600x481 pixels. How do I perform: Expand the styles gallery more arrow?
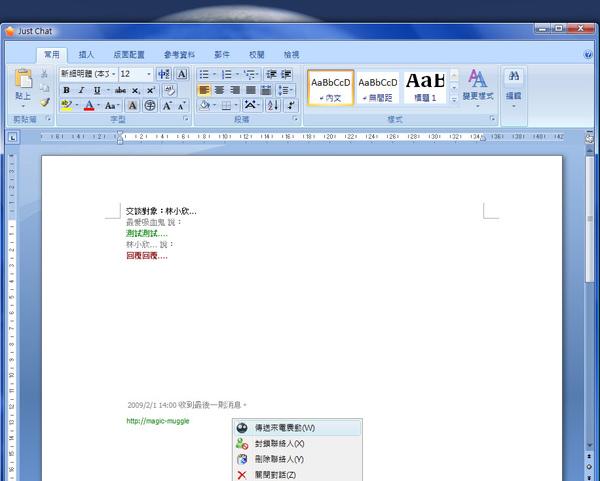pos(454,99)
